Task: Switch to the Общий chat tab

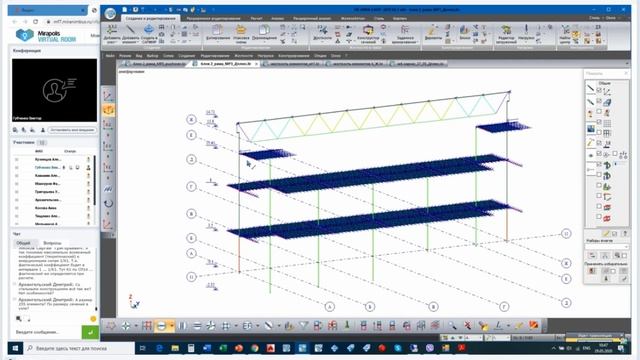Action: pyautogui.click(x=23, y=243)
